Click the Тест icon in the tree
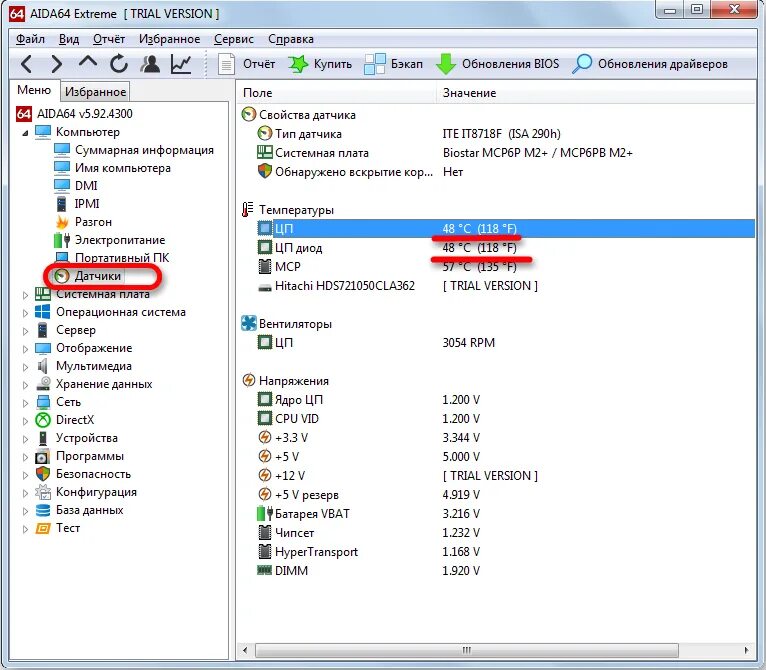The image size is (766, 670). click(x=43, y=528)
